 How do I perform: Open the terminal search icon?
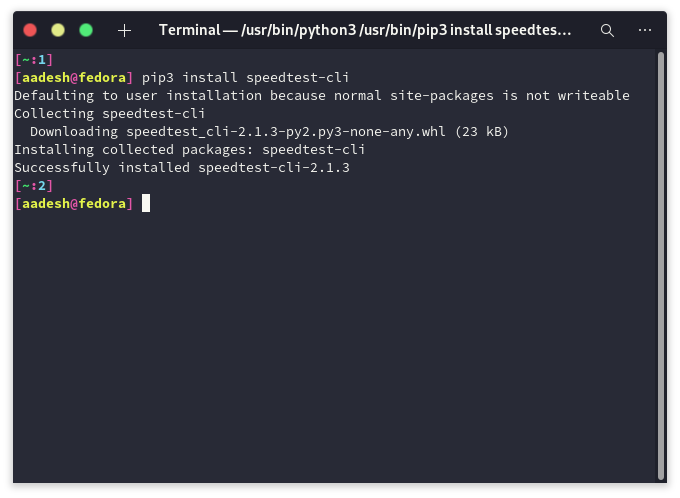click(607, 30)
